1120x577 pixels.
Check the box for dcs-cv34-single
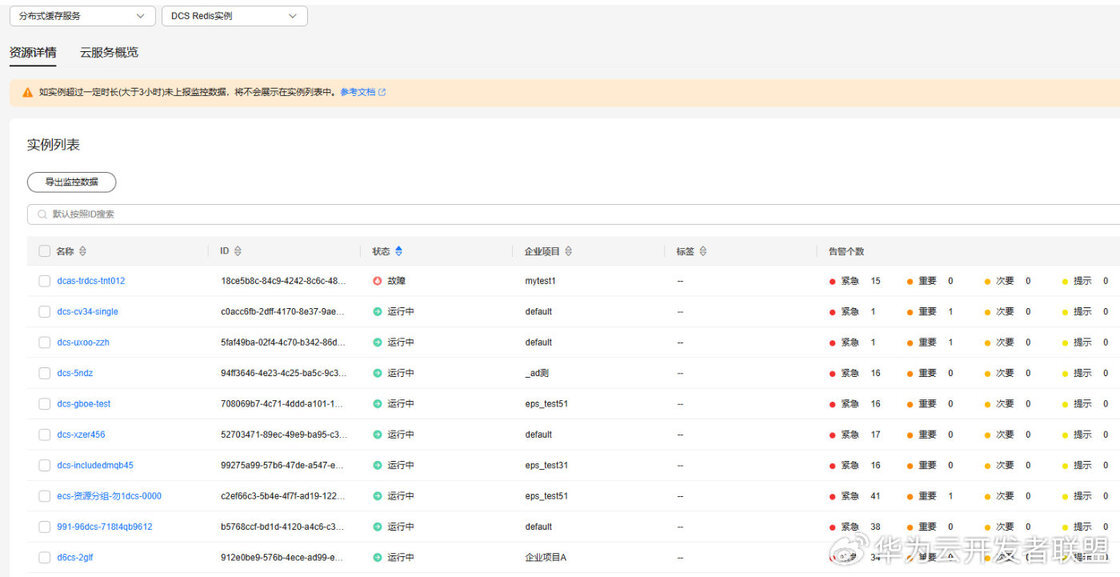click(x=44, y=312)
